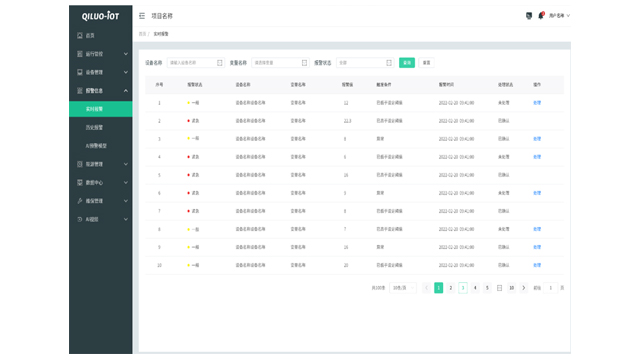This screenshot has height=360, width=640.
Task: Expand the 运行监控 menu chevron
Action: pos(126,54)
